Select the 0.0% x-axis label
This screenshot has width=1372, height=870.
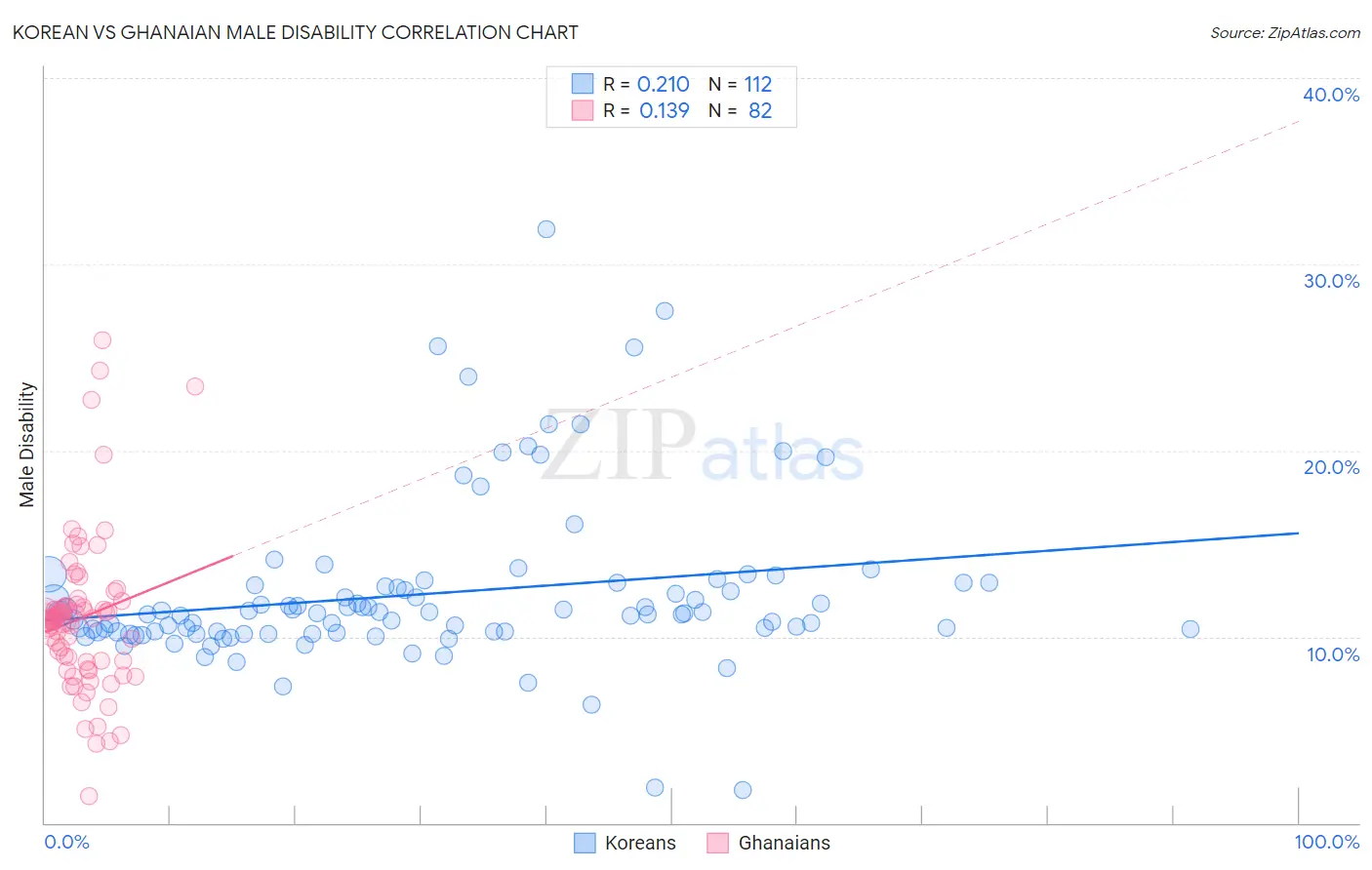click(67, 842)
